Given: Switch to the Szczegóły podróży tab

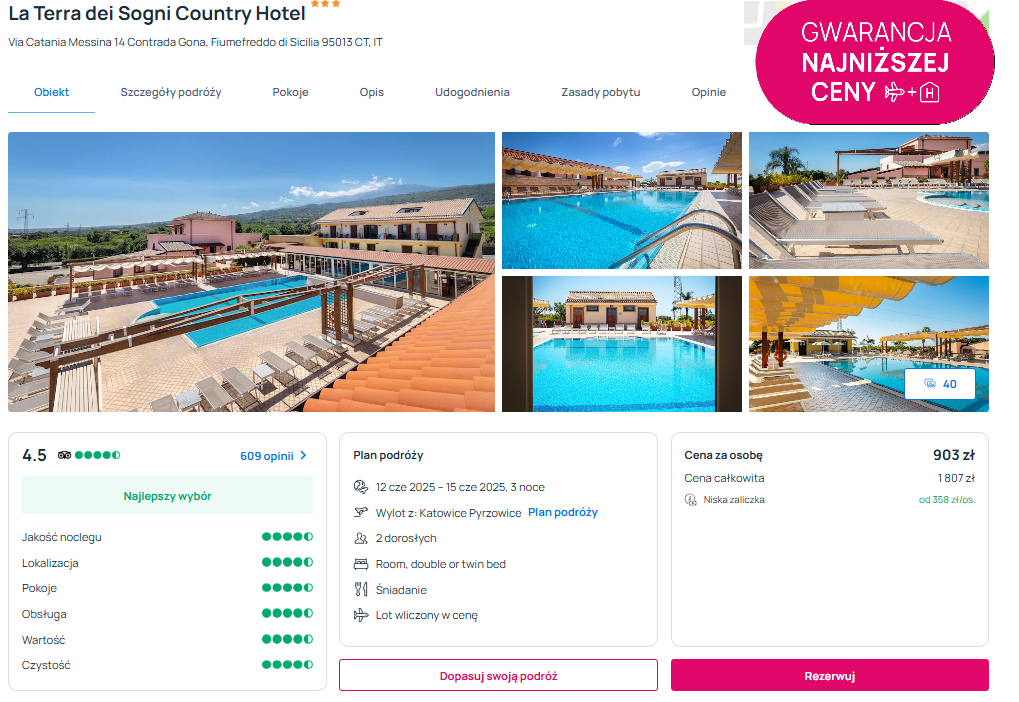Looking at the screenshot, I should pyautogui.click(x=171, y=92).
